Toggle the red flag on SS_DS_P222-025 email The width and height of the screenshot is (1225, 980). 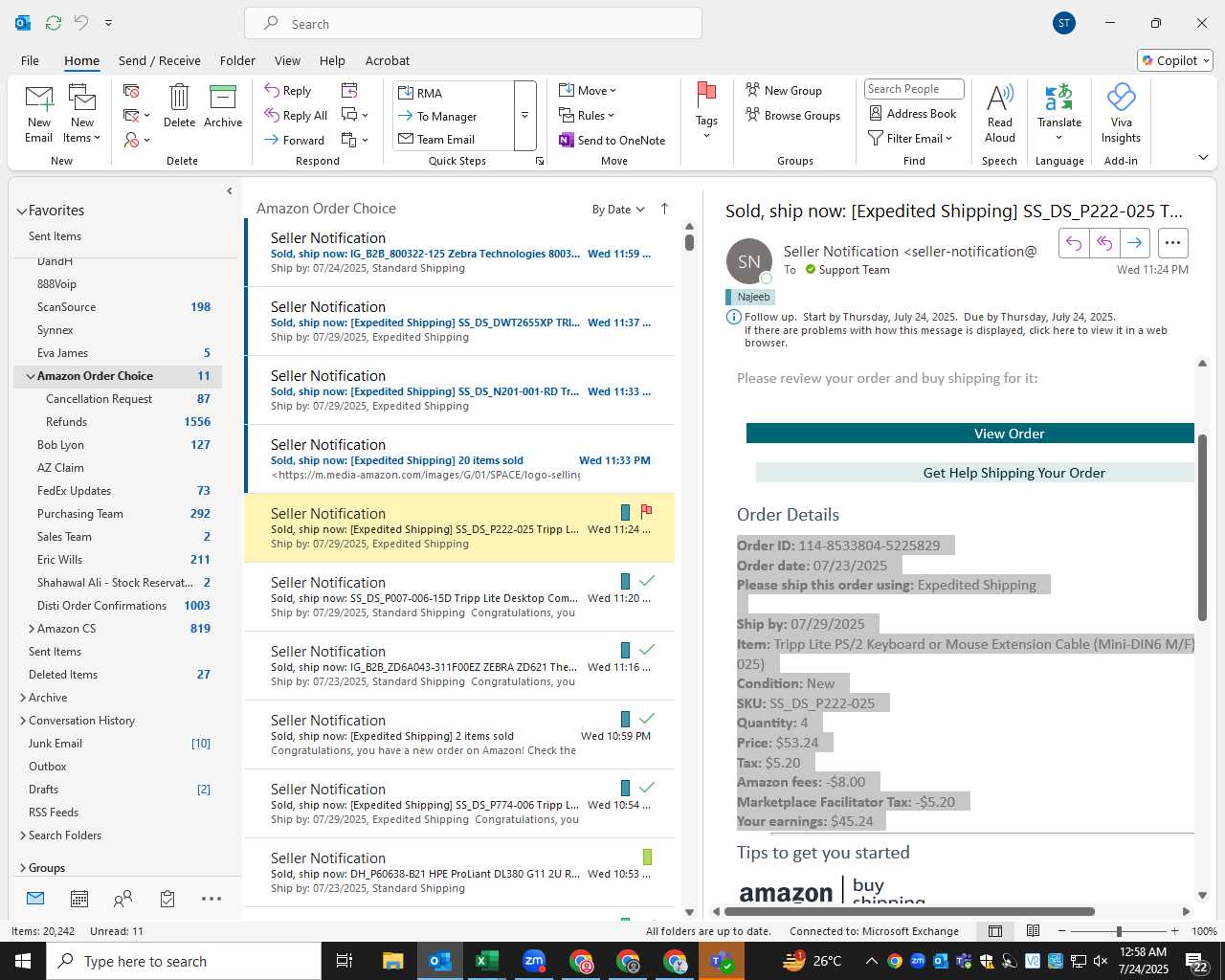click(646, 511)
